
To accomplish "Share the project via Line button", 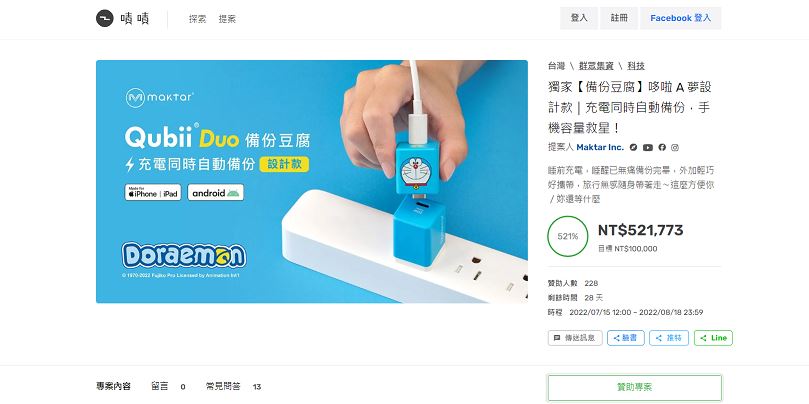I will click(714, 338).
